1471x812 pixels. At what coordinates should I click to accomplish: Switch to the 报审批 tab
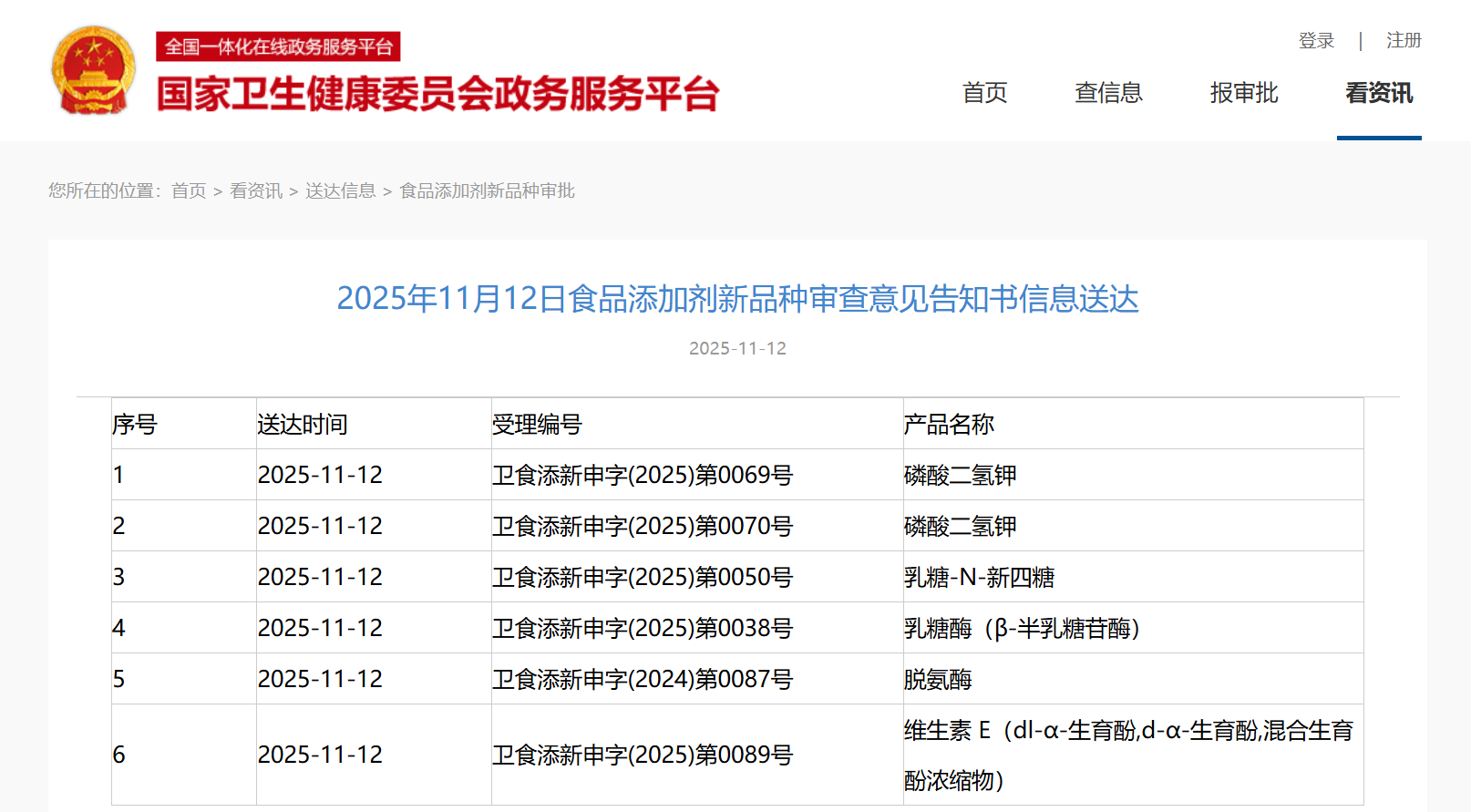(x=1244, y=93)
